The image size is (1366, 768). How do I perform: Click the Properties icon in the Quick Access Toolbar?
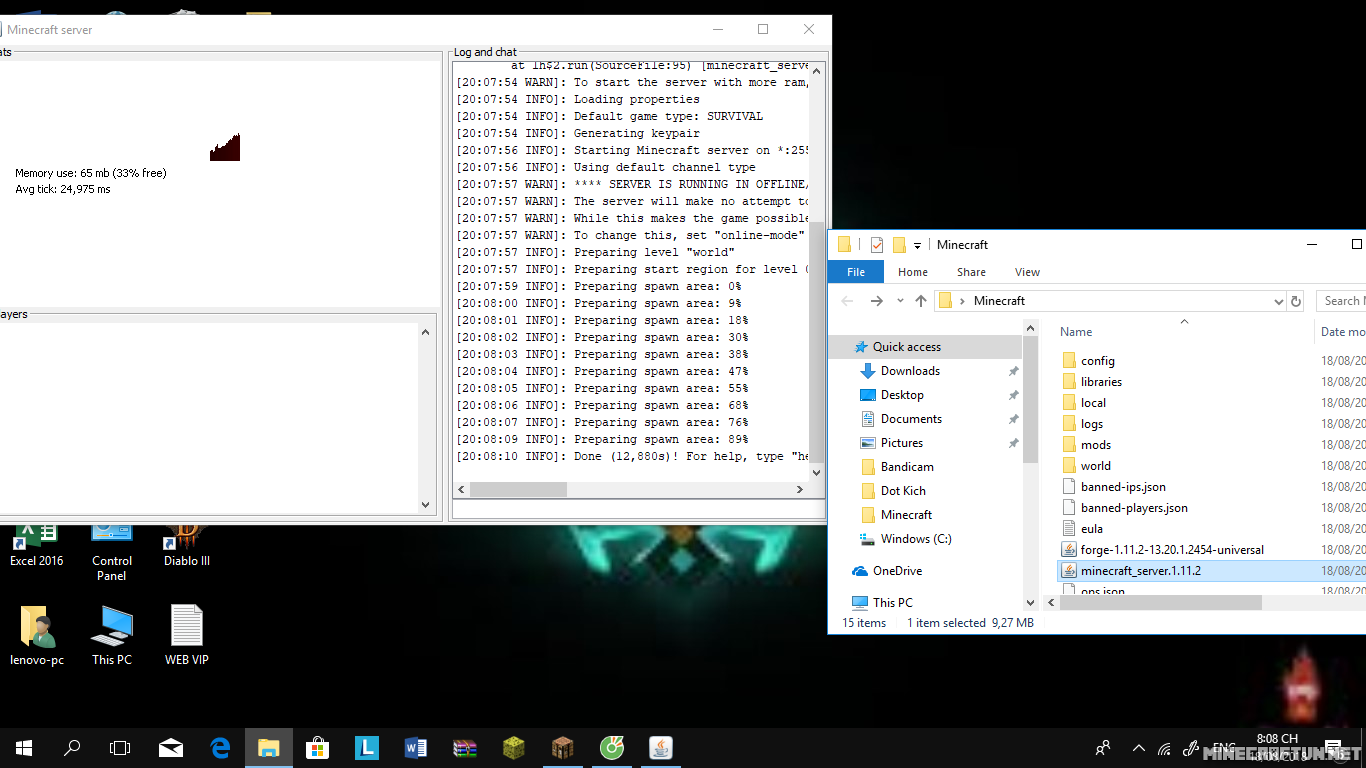(877, 245)
